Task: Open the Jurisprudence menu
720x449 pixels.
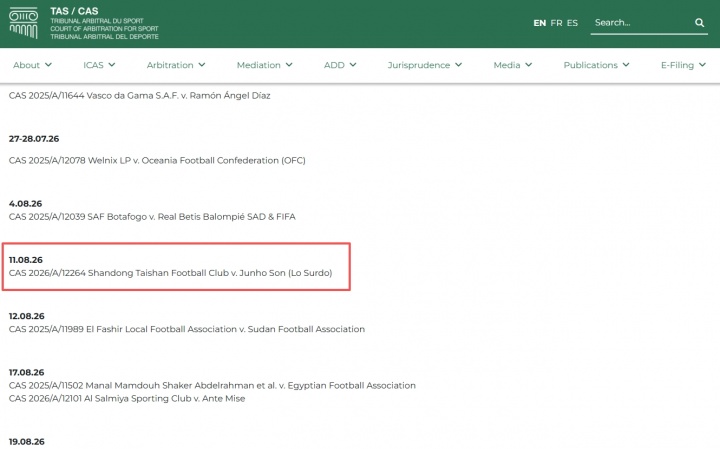Action: 425,65
